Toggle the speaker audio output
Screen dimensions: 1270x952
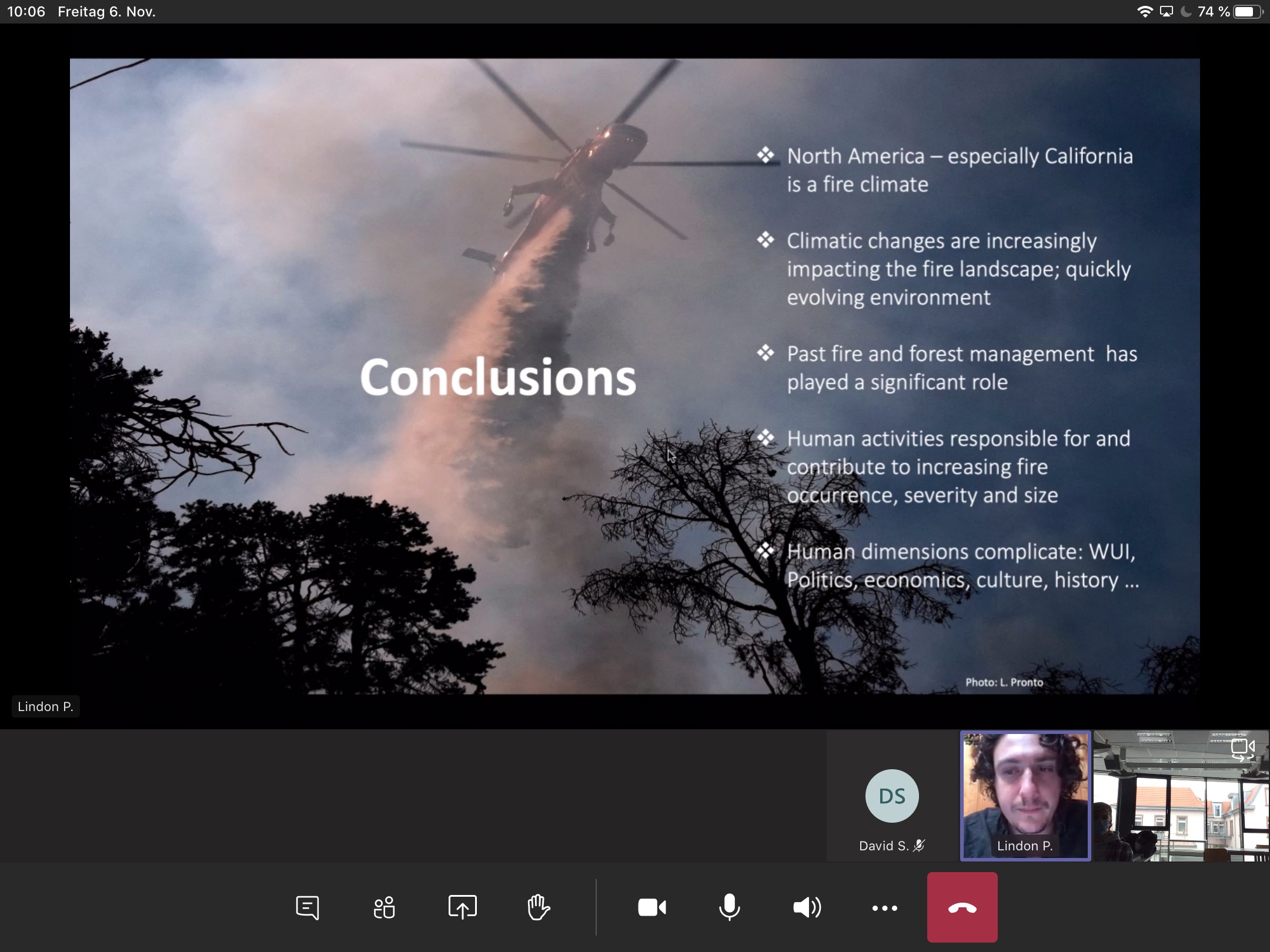point(807,907)
